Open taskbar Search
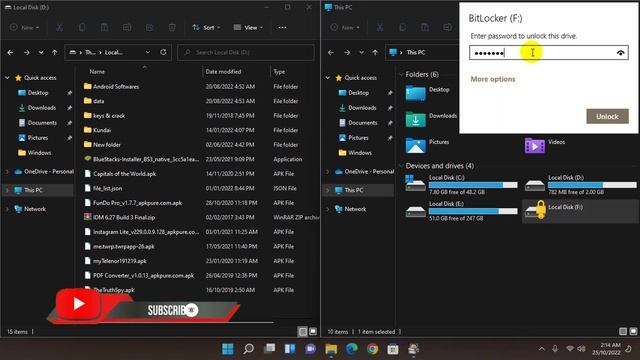 pyautogui.click(x=249, y=349)
